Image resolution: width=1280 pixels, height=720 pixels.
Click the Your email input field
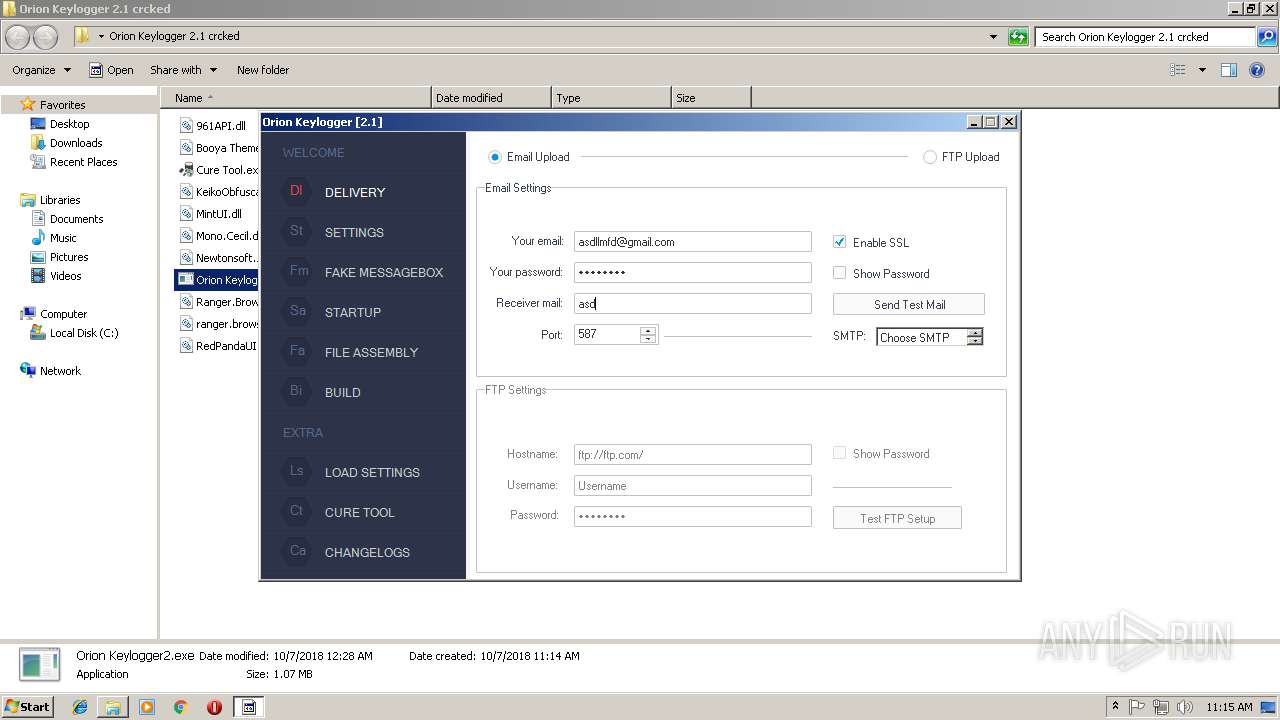(x=693, y=242)
